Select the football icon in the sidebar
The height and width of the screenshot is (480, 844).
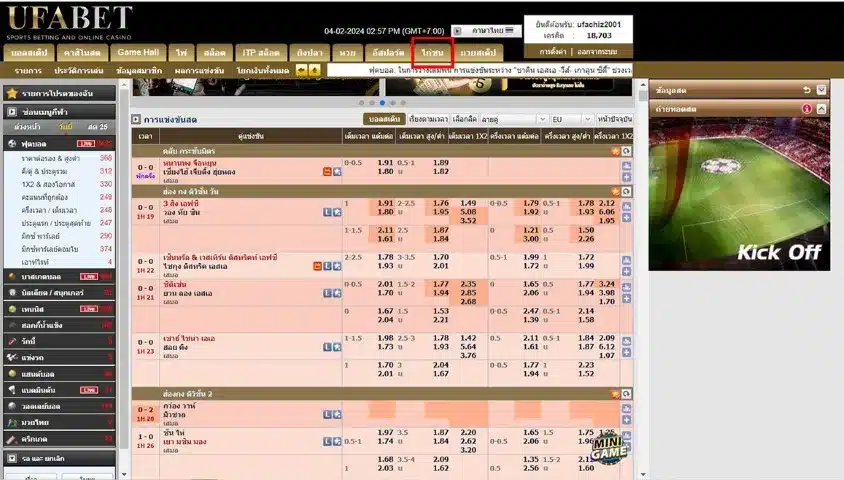(x=12, y=144)
